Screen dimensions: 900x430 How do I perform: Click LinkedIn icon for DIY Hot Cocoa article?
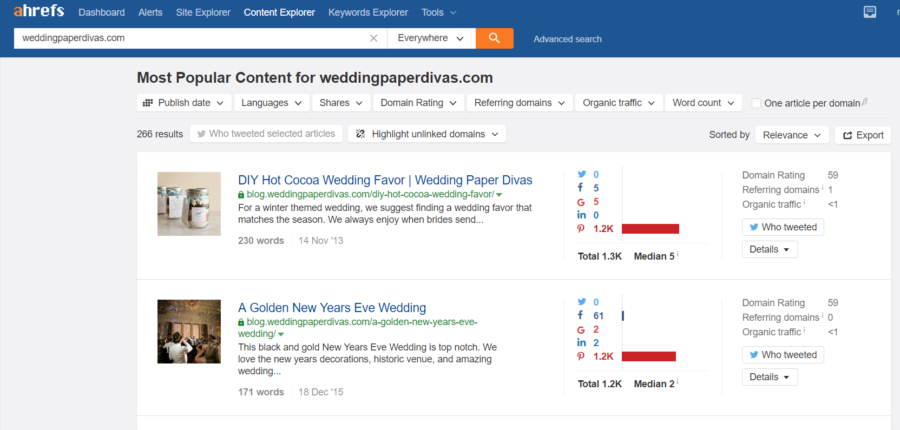pyautogui.click(x=581, y=215)
